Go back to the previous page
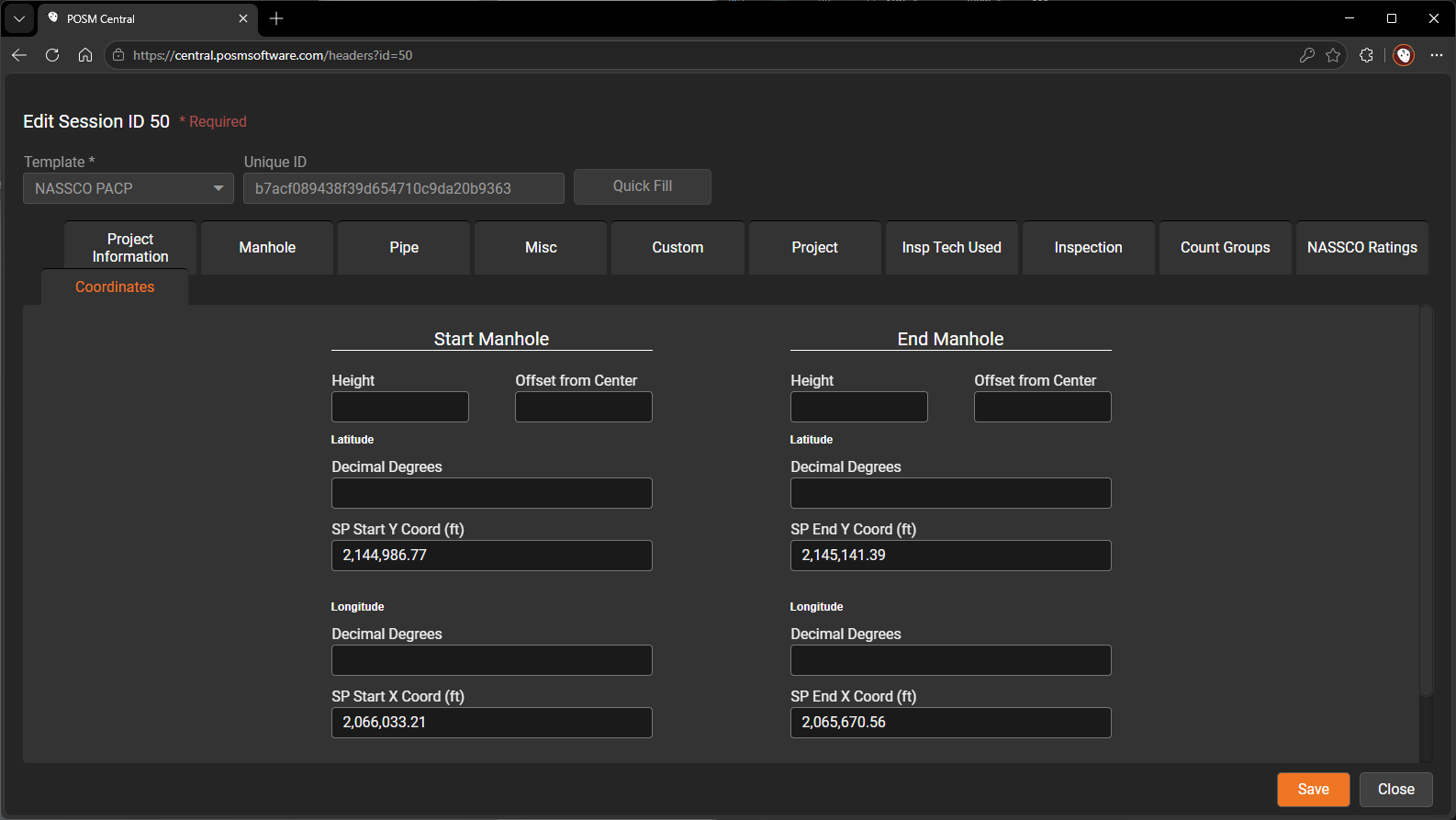Viewport: 1456px width, 820px height. (19, 55)
